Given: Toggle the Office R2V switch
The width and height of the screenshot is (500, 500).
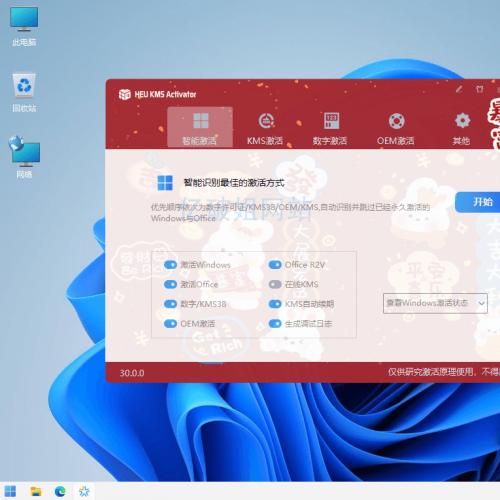Looking at the screenshot, I should [x=275, y=265].
